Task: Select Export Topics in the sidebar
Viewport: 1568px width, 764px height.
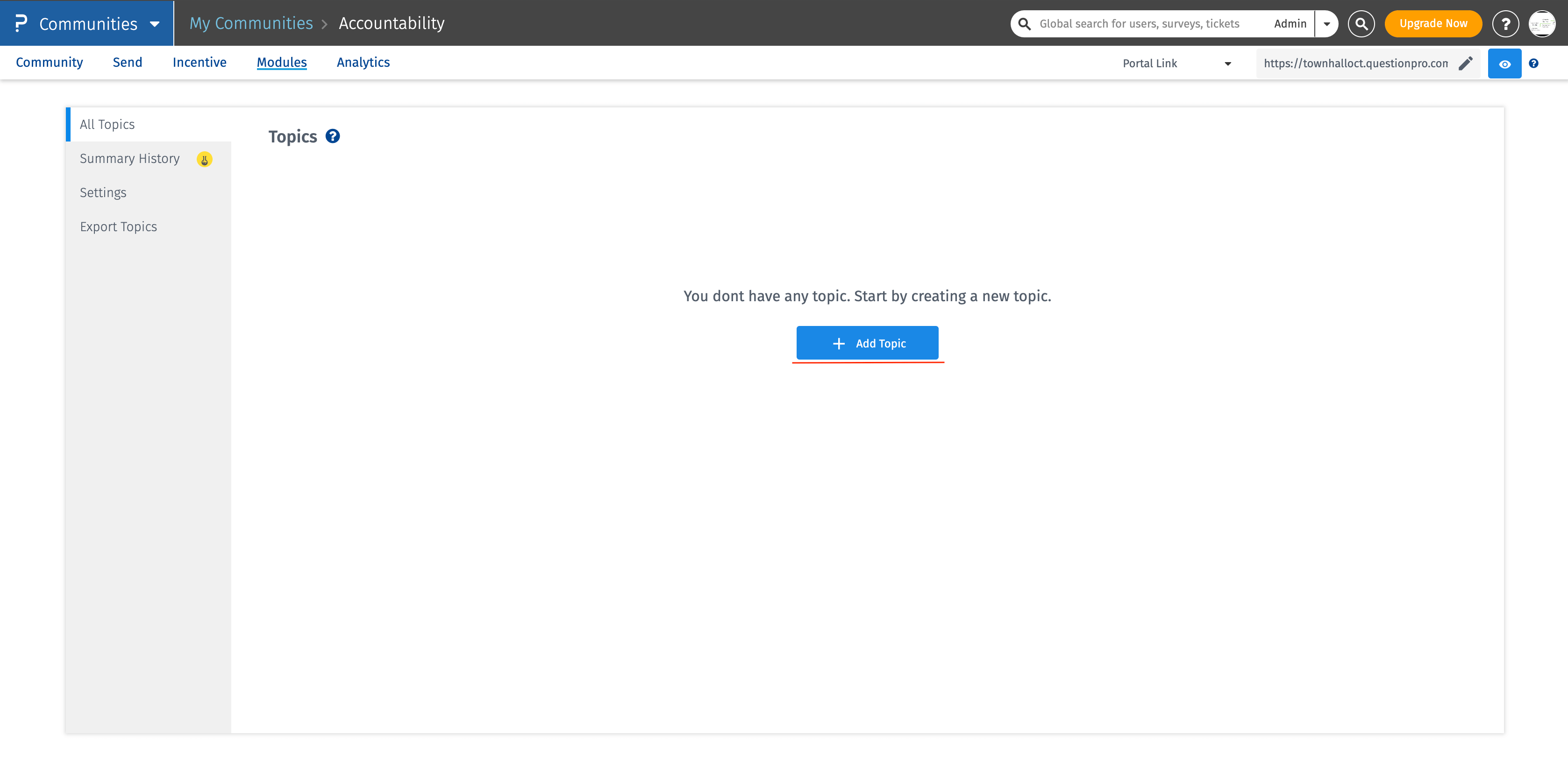Action: point(118,226)
